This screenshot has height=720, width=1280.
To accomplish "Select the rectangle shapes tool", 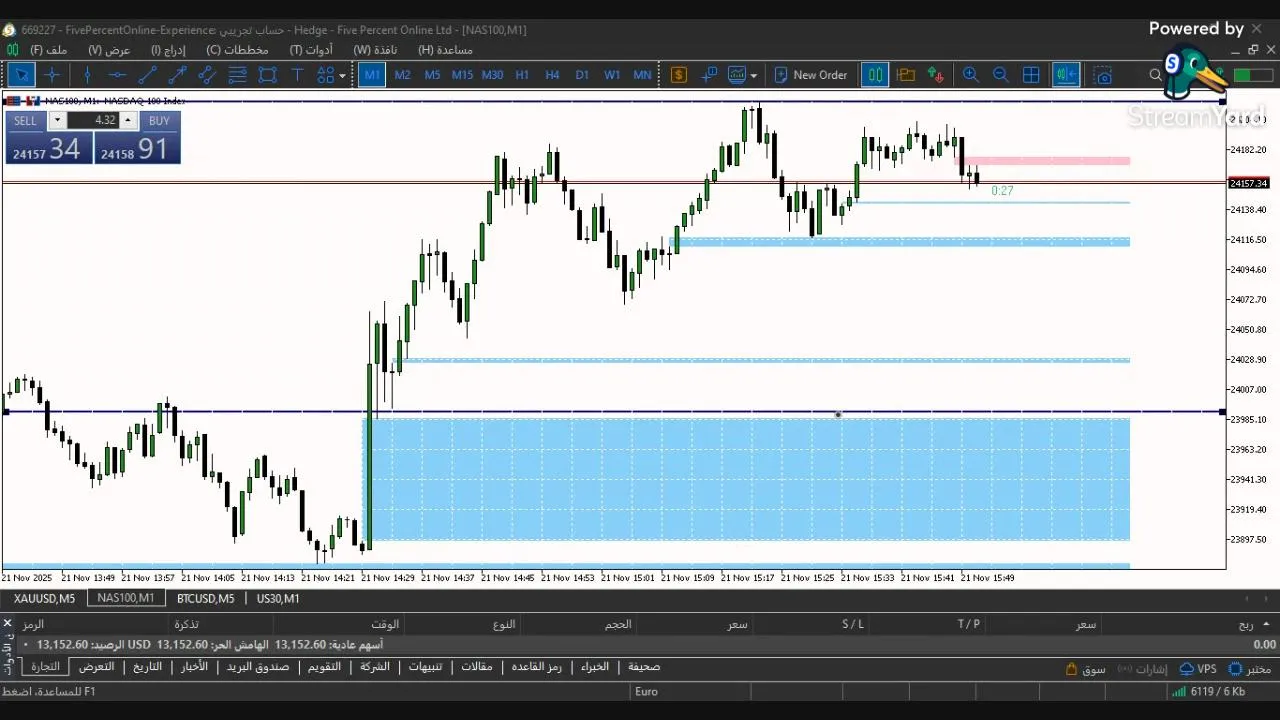I will click(267, 75).
